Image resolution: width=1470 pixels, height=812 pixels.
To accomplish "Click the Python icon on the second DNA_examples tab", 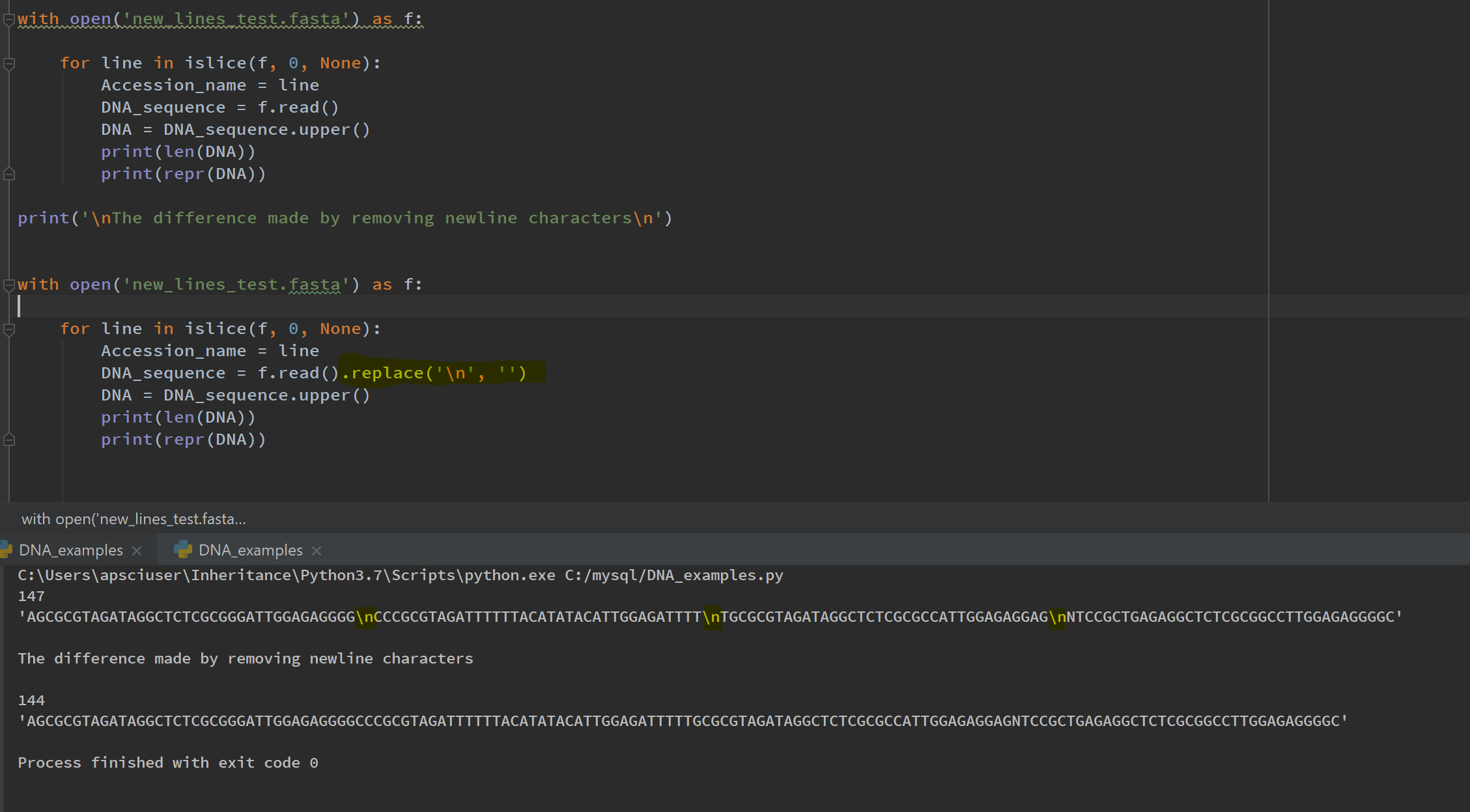I will (x=182, y=550).
